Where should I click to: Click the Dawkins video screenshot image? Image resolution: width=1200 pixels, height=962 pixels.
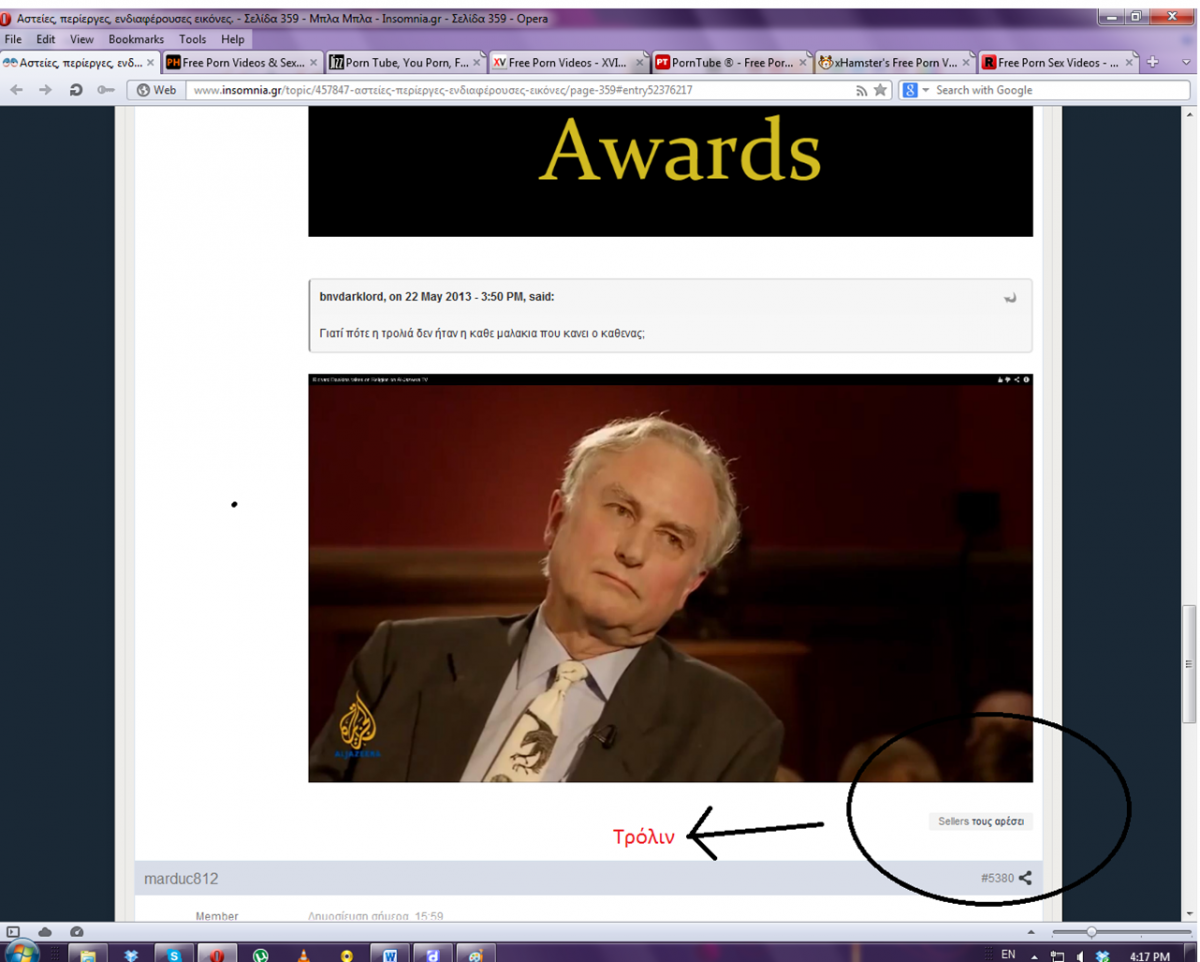coord(670,578)
